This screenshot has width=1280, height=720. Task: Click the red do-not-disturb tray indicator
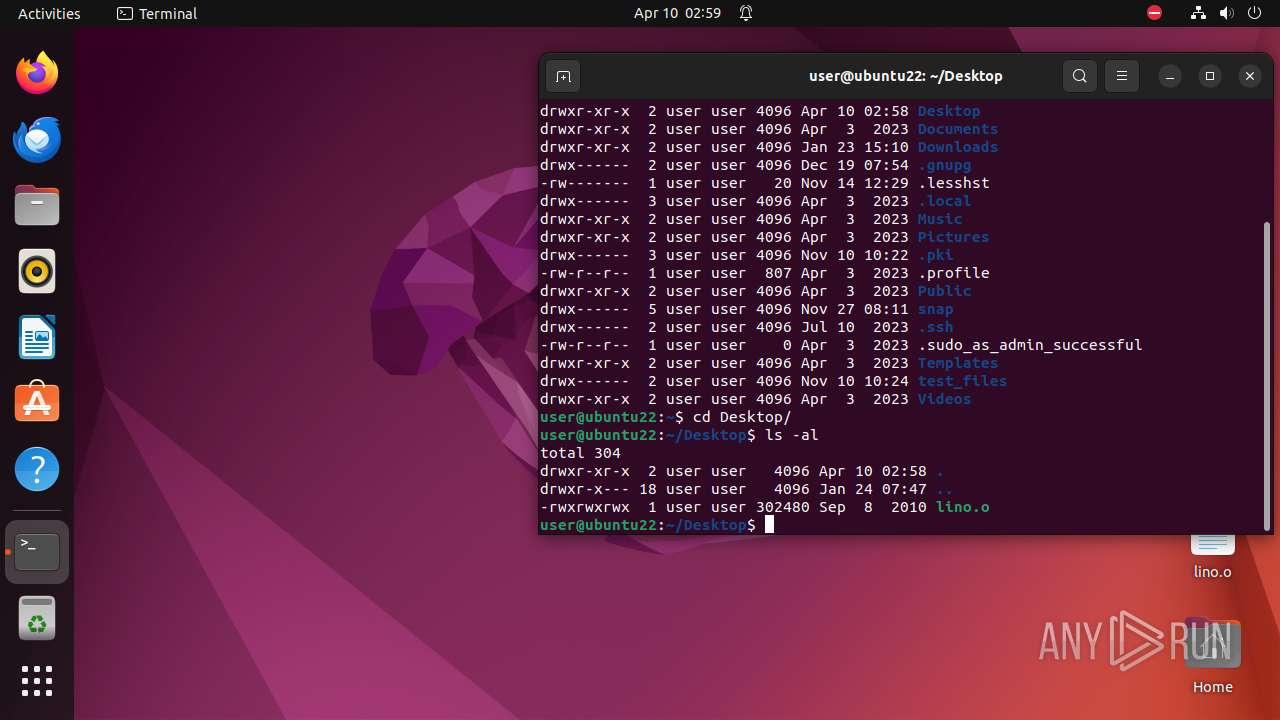coord(1155,13)
